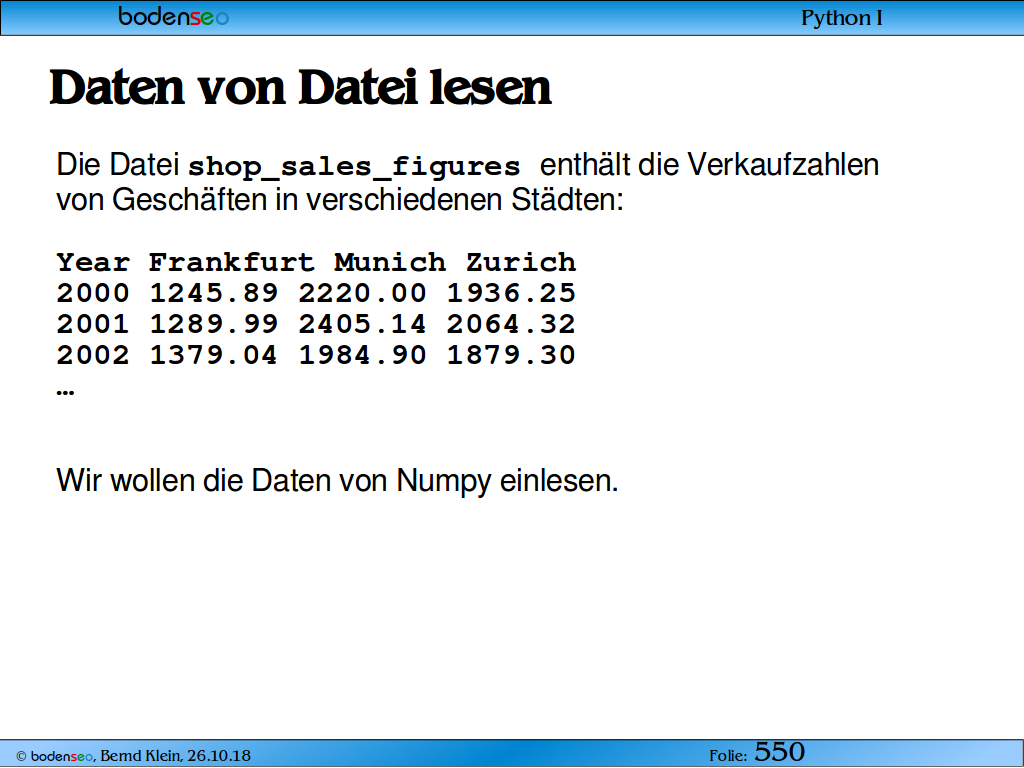Click the word 'Verkaufzahlen'

(783, 165)
